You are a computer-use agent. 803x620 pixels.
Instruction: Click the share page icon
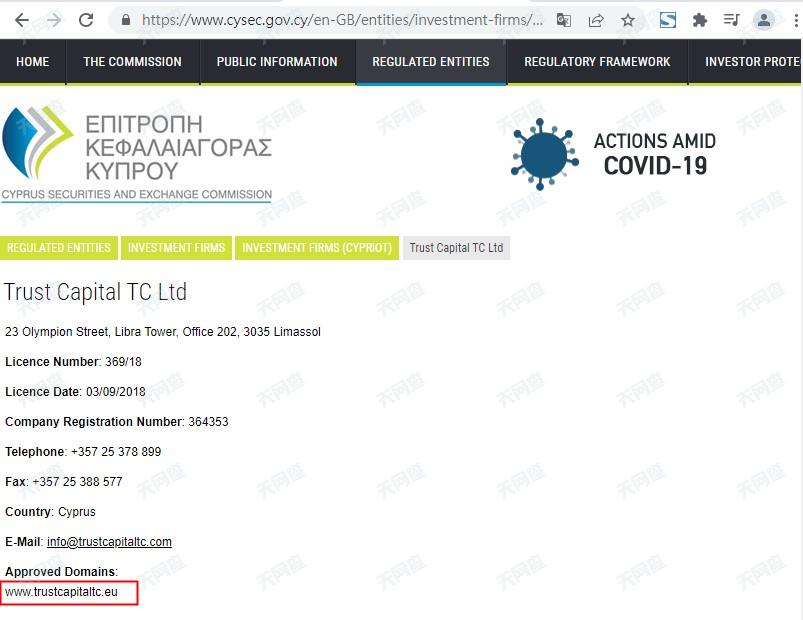tap(596, 20)
